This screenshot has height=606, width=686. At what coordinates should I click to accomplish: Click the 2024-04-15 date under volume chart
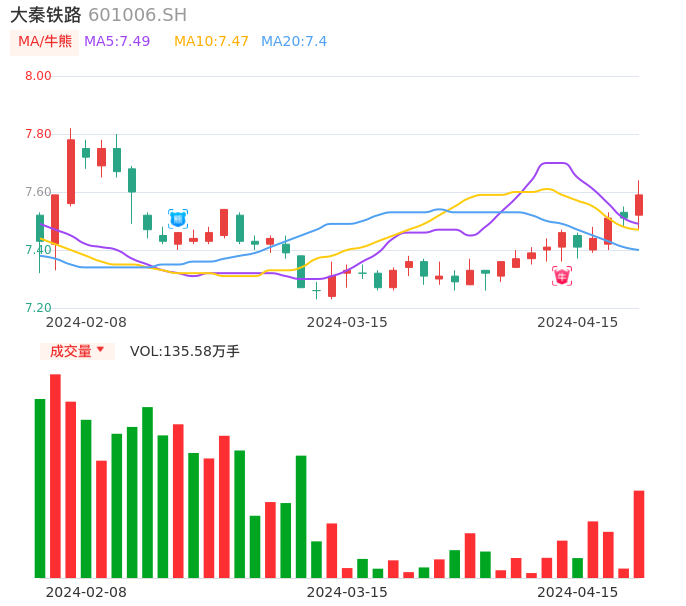(x=578, y=592)
